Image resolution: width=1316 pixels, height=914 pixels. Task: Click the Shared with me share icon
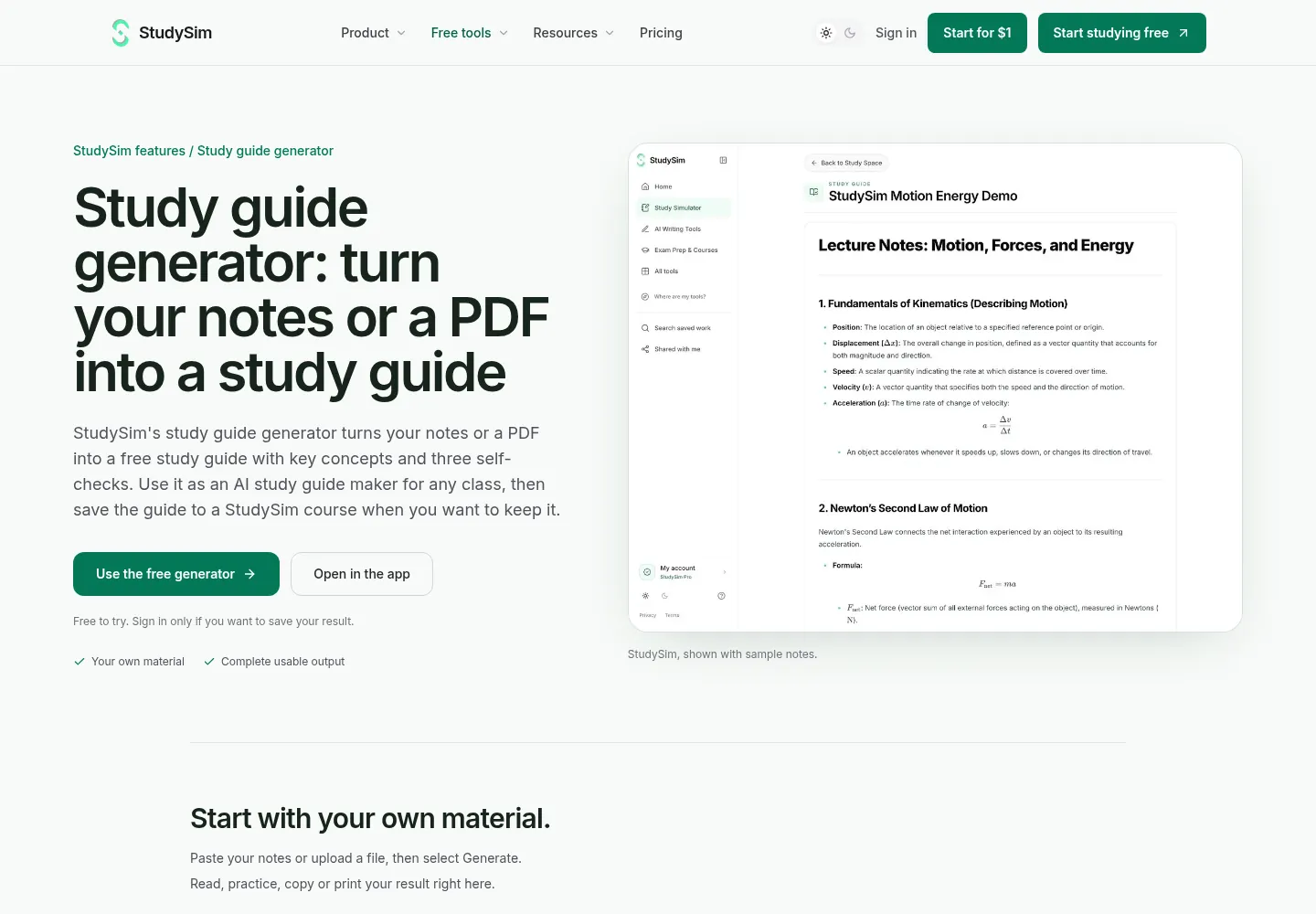pos(645,349)
